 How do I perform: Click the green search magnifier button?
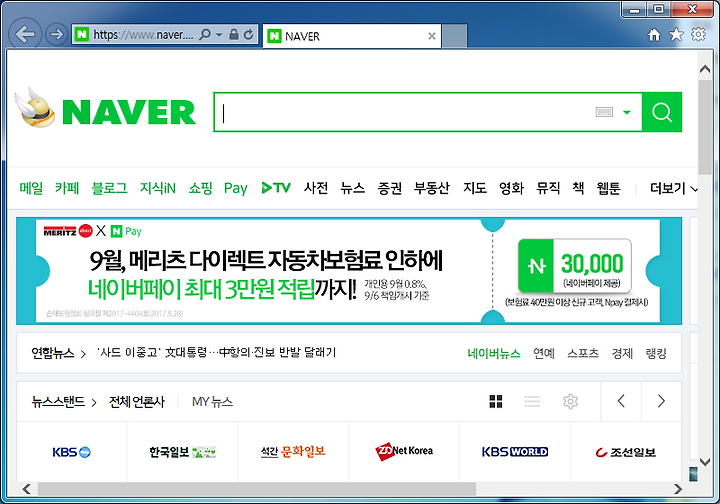coord(662,112)
